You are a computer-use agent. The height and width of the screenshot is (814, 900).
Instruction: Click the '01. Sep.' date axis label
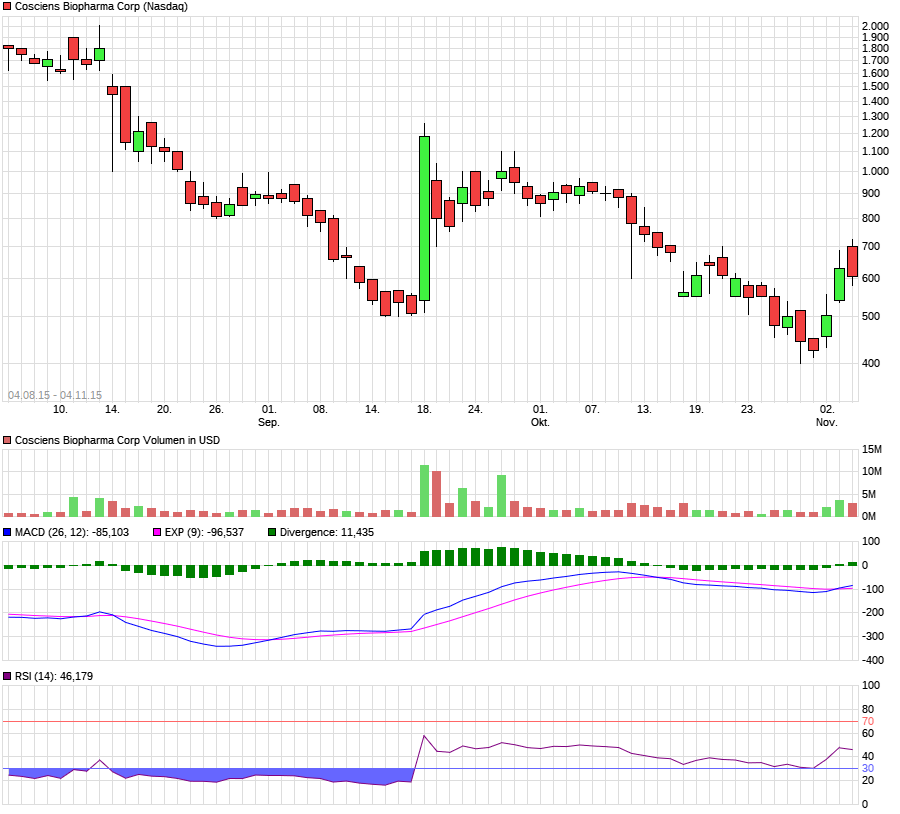(269, 416)
